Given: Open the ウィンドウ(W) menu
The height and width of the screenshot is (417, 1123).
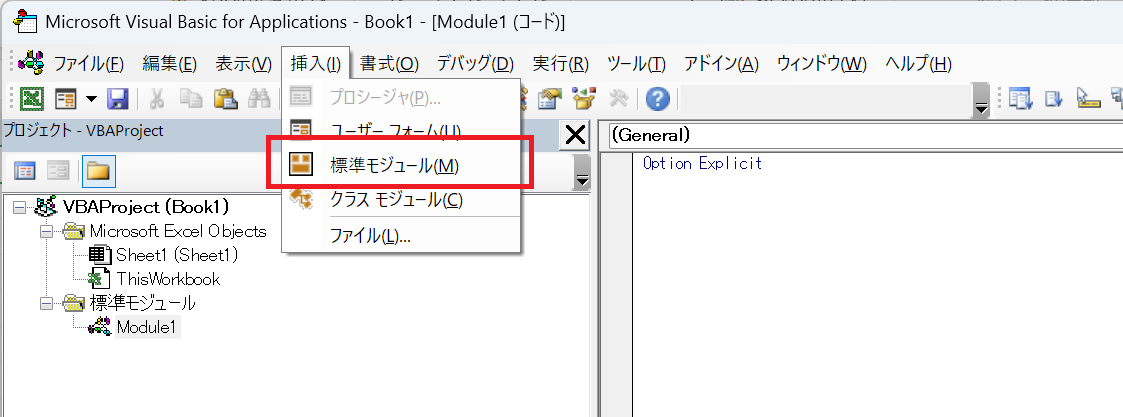Looking at the screenshot, I should coord(822,63).
